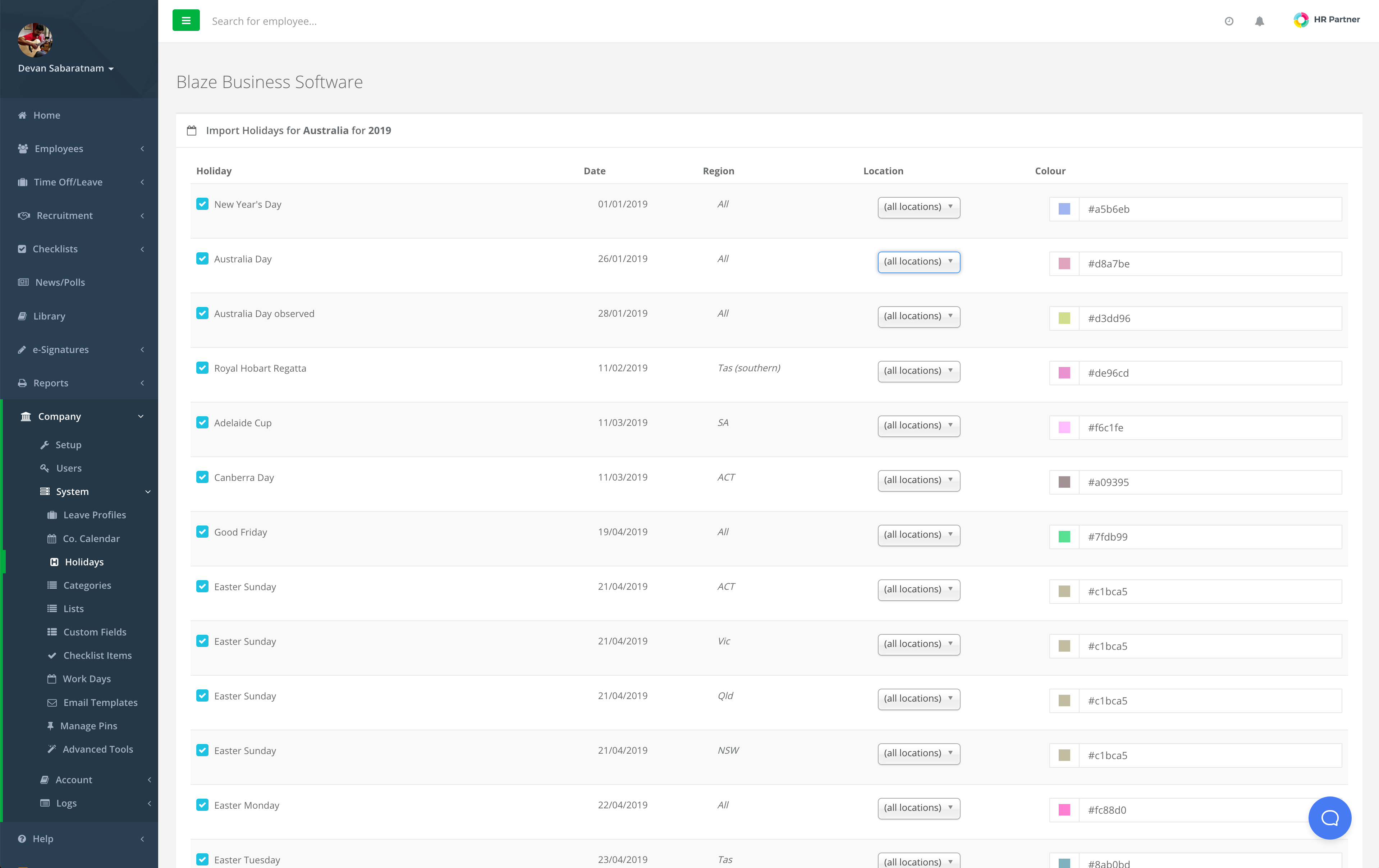This screenshot has height=868, width=1379.
Task: Uncheck the Easter Tuesday checkbox
Action: [202, 859]
